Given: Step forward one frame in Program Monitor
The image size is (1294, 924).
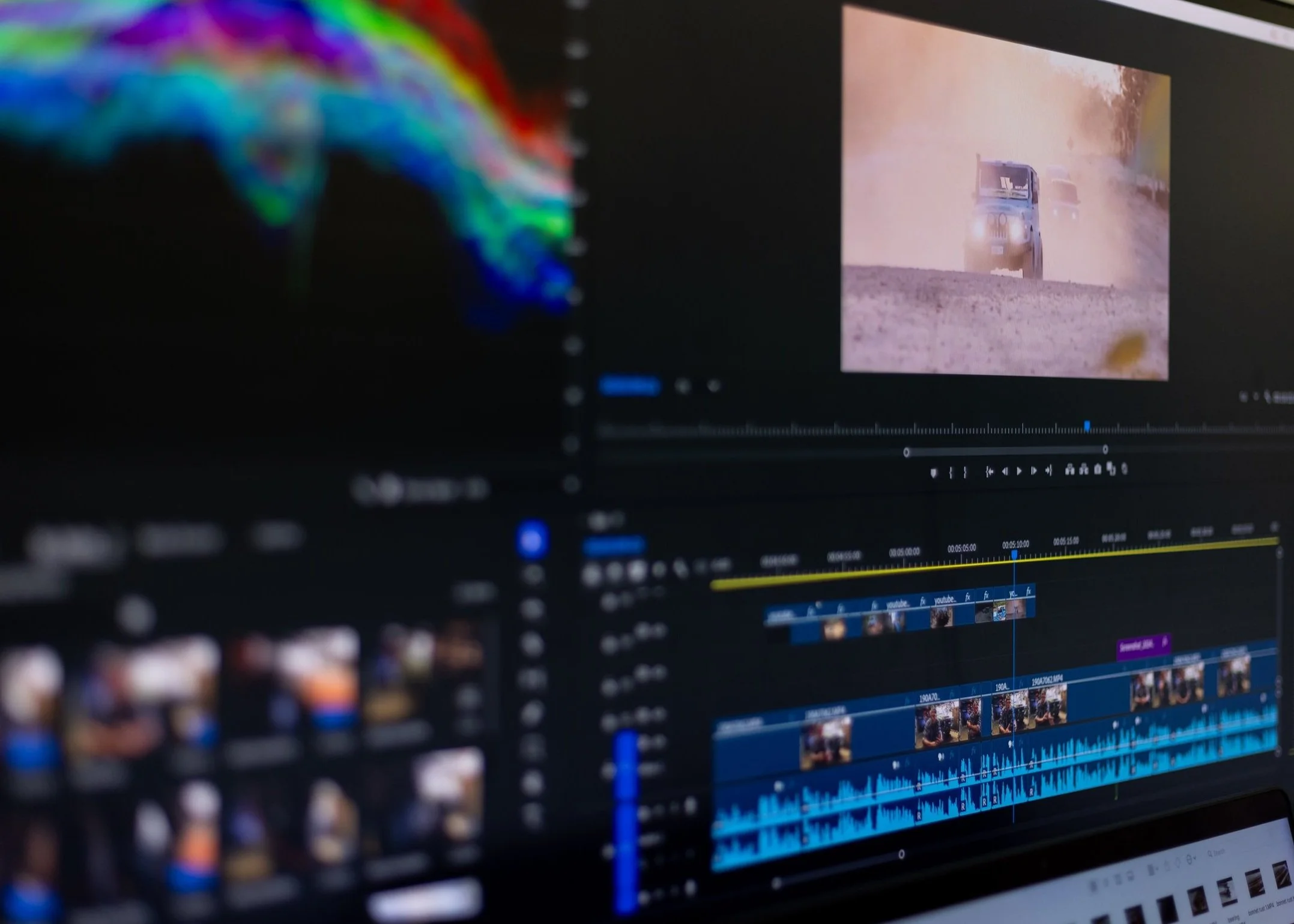Looking at the screenshot, I should pyautogui.click(x=1033, y=471).
